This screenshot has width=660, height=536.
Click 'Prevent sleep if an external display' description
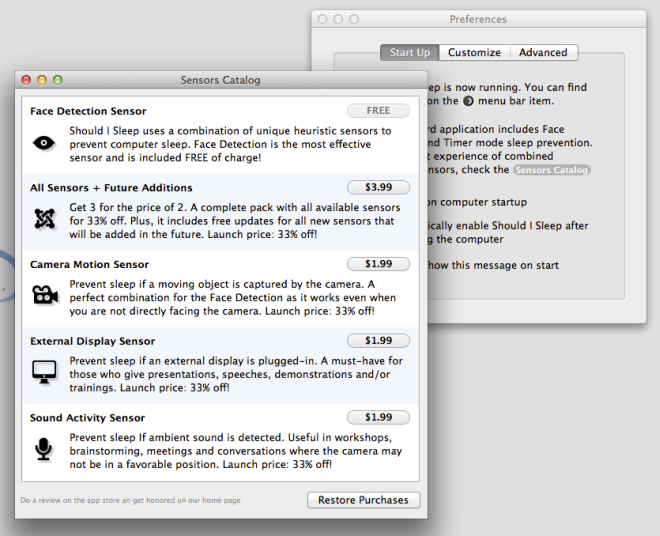(x=236, y=374)
